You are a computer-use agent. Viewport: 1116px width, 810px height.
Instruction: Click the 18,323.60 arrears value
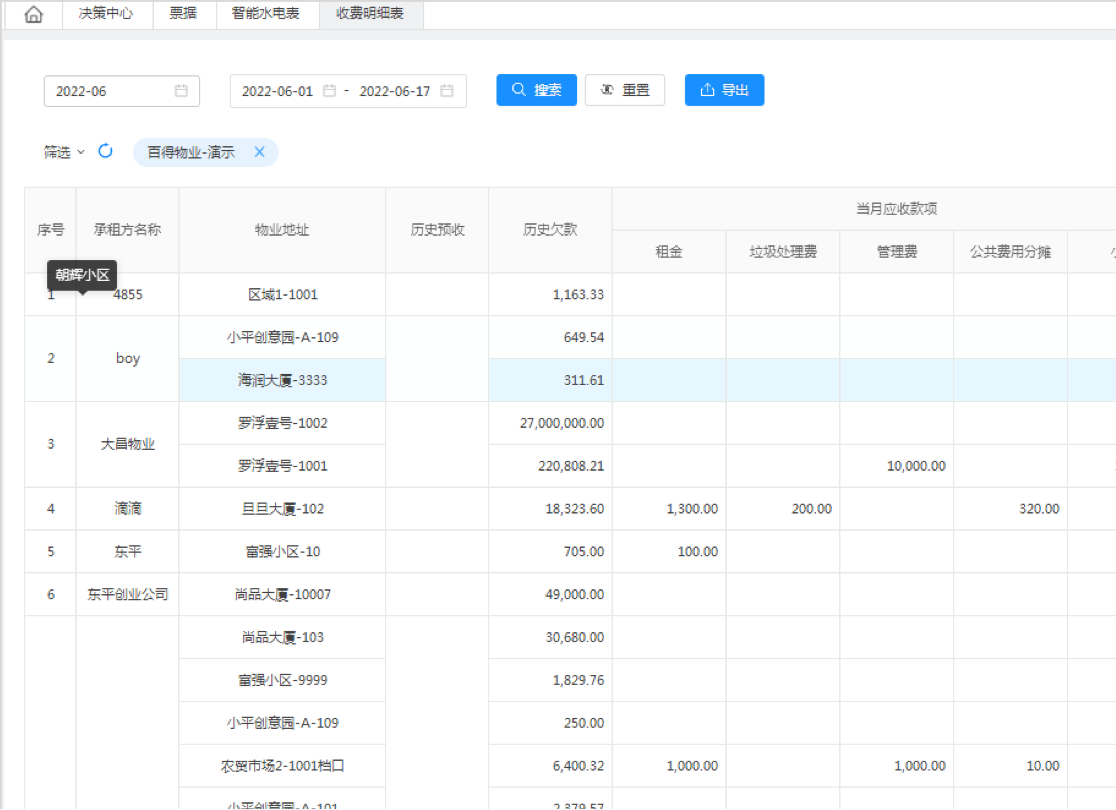pos(574,508)
